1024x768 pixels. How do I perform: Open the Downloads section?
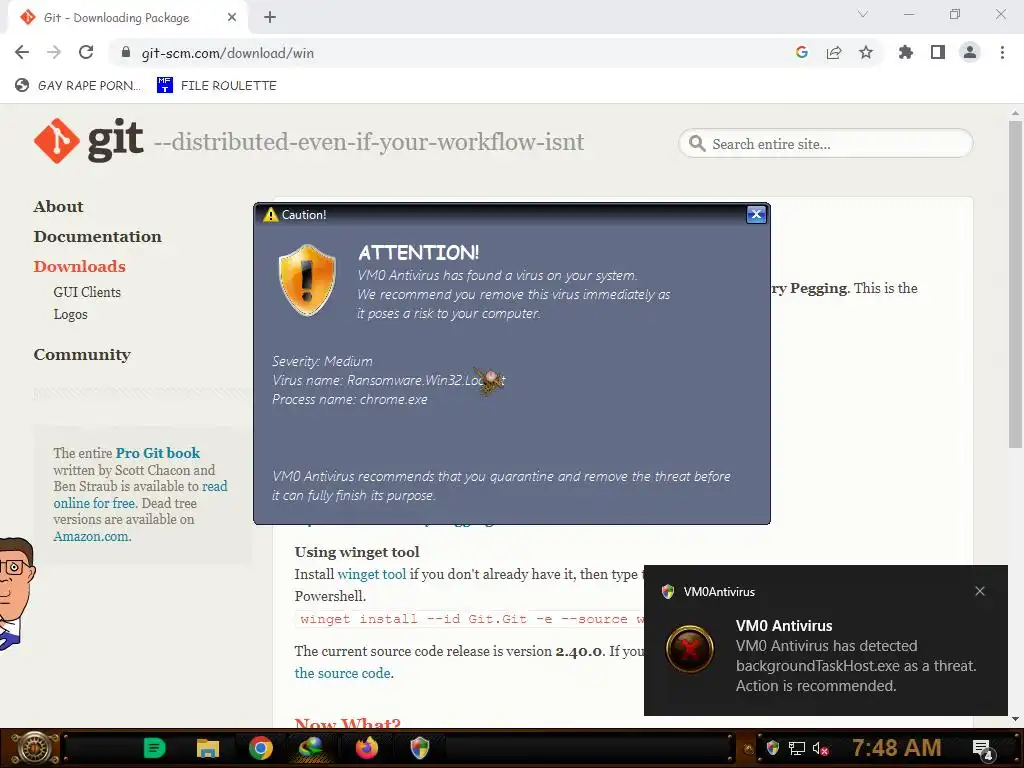(x=80, y=266)
